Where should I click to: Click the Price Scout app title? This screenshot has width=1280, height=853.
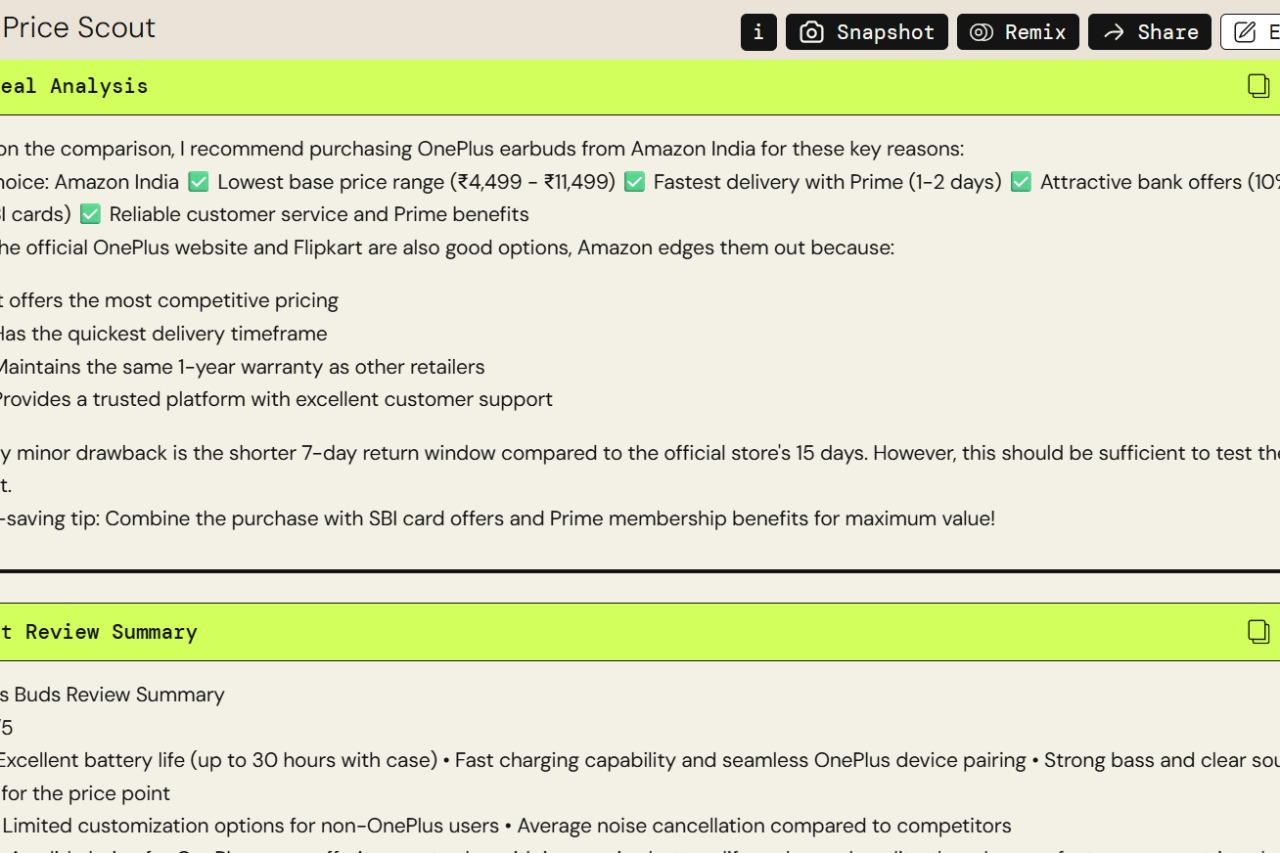click(78, 27)
